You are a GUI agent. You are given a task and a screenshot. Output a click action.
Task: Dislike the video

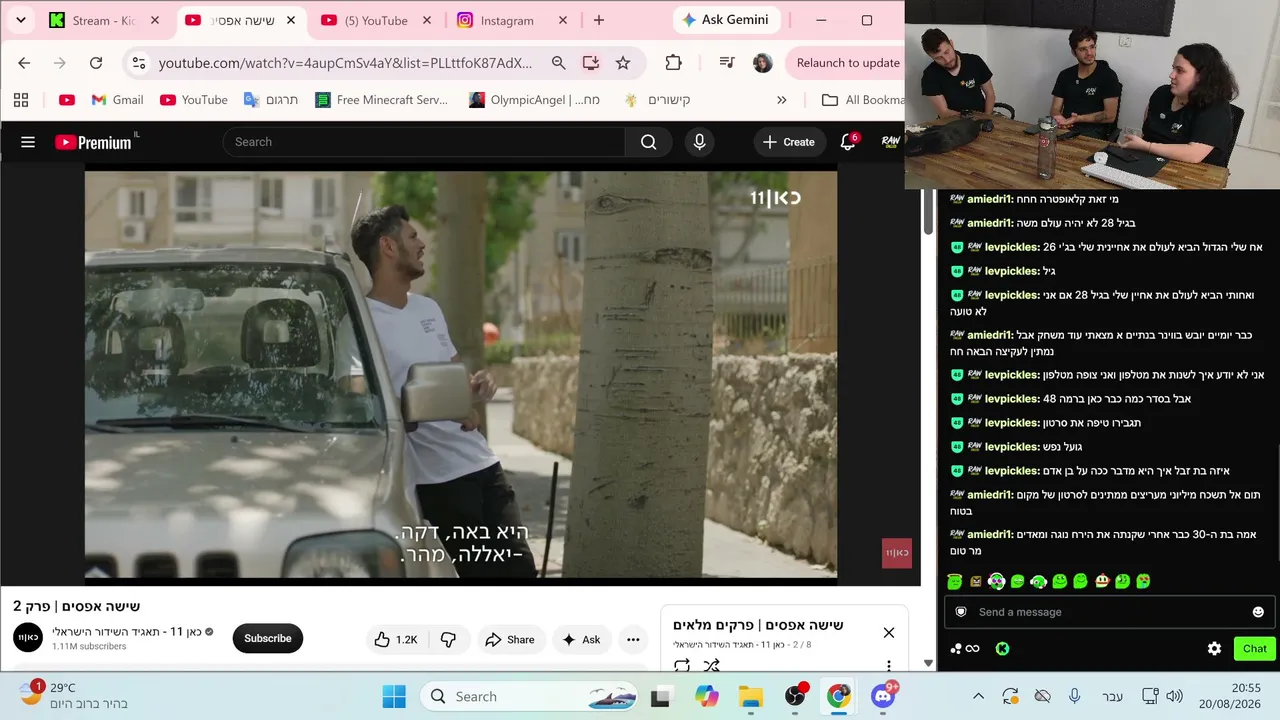pos(448,640)
